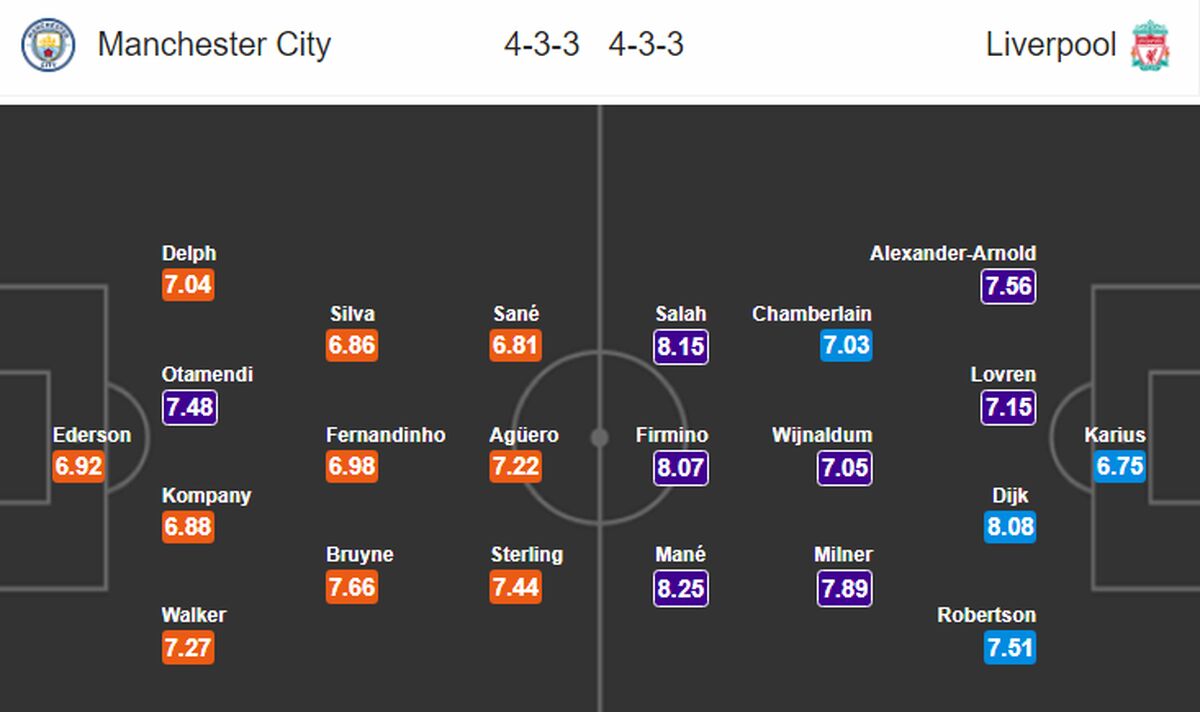Click the Liverpool club crest icon
This screenshot has width=1200, height=712.
(x=1151, y=45)
